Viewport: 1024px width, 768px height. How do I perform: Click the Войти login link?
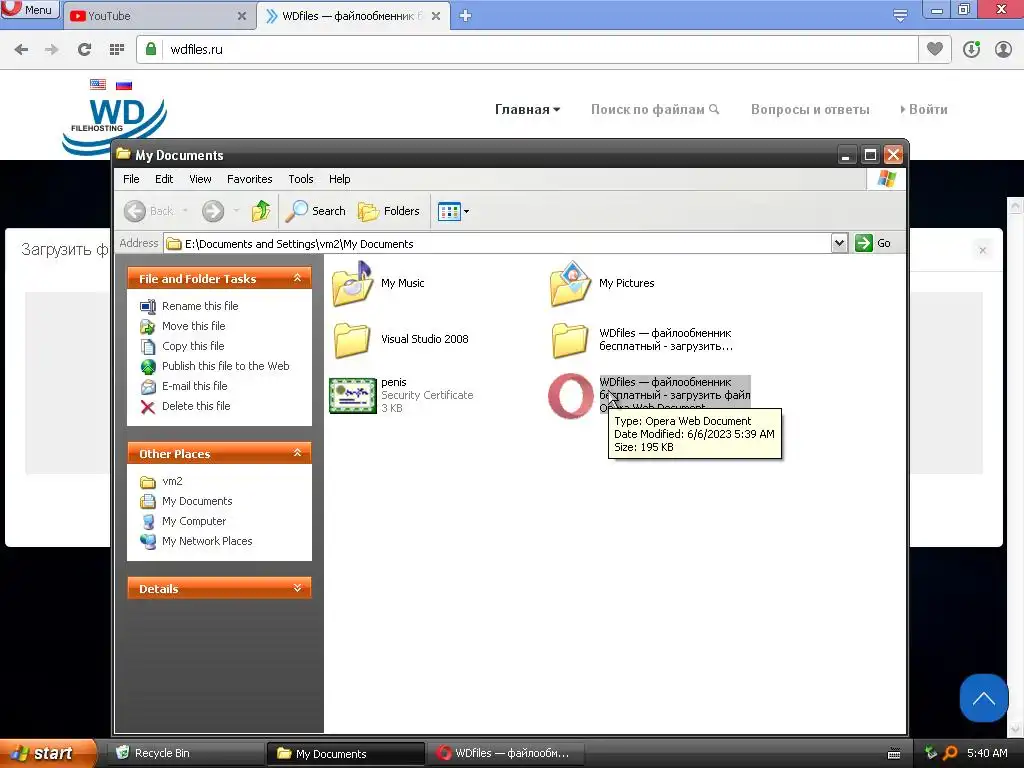(924, 110)
